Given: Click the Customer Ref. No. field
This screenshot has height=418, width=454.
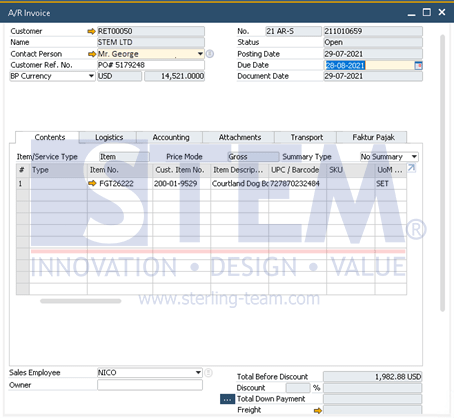Looking at the screenshot, I should pos(151,65).
